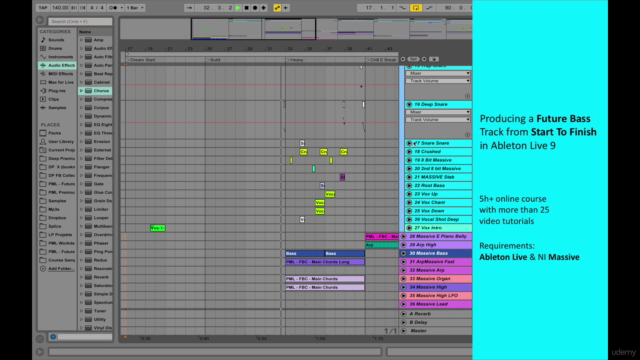This screenshot has height=360, width=640.
Task: Select the Instruments category
Action: point(60,57)
